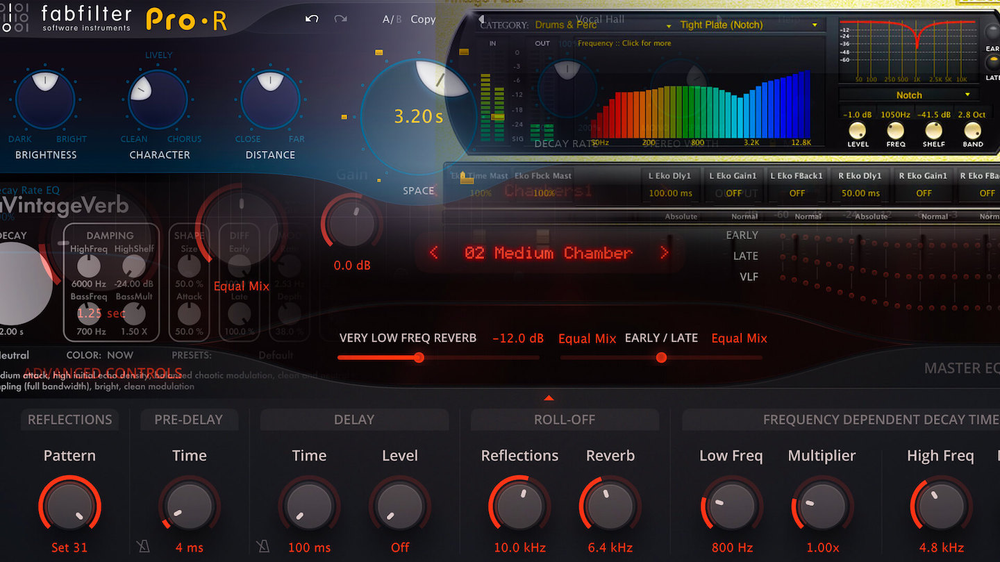Click the R Eko Dly1 value 50.00 ms
1000x562 pixels.
click(x=860, y=193)
